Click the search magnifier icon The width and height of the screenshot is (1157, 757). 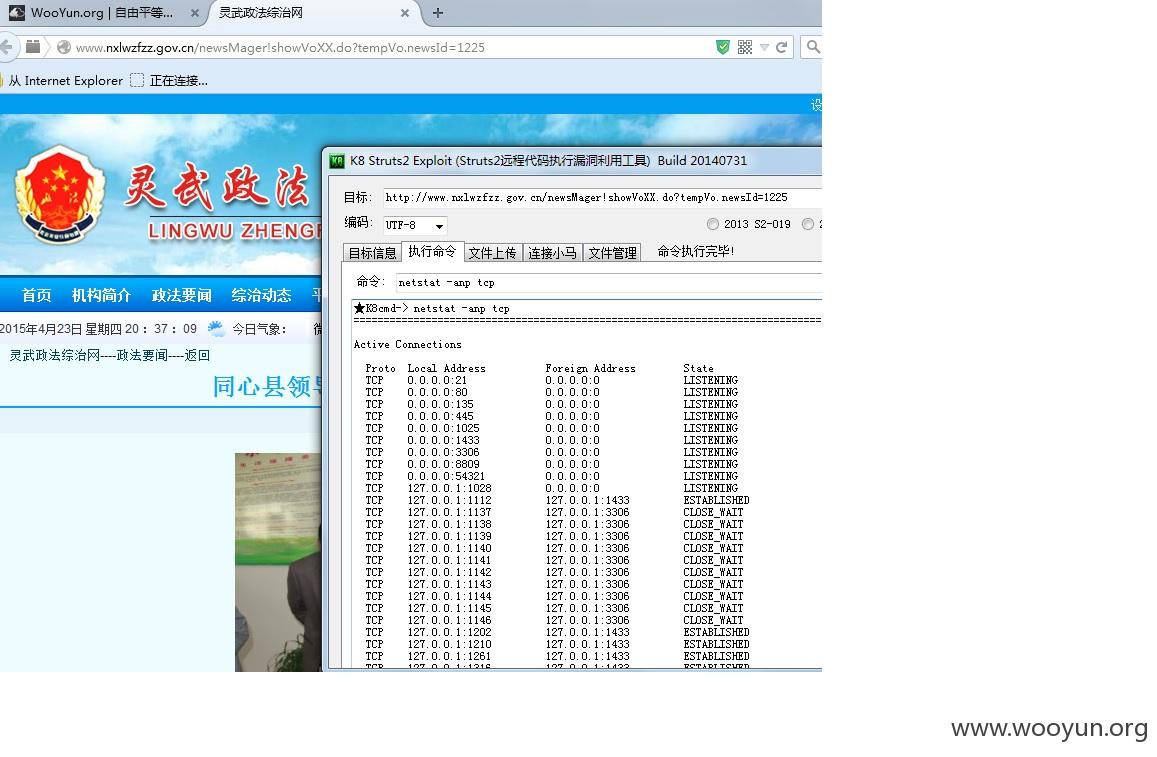pos(812,47)
